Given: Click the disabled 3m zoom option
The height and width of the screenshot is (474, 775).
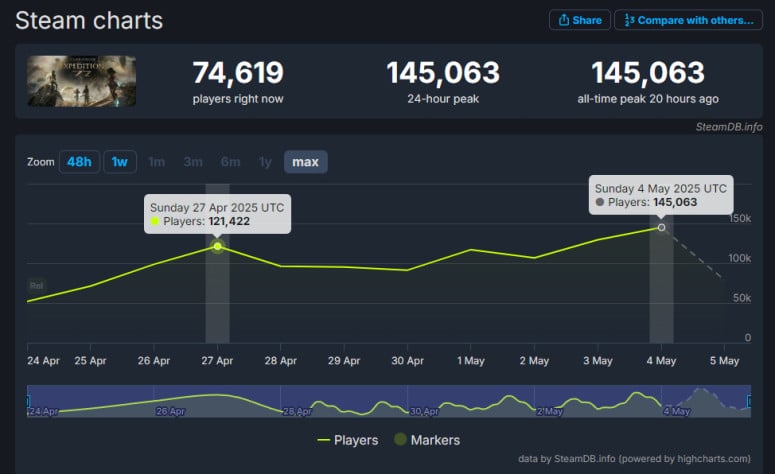Looking at the screenshot, I should [x=193, y=162].
